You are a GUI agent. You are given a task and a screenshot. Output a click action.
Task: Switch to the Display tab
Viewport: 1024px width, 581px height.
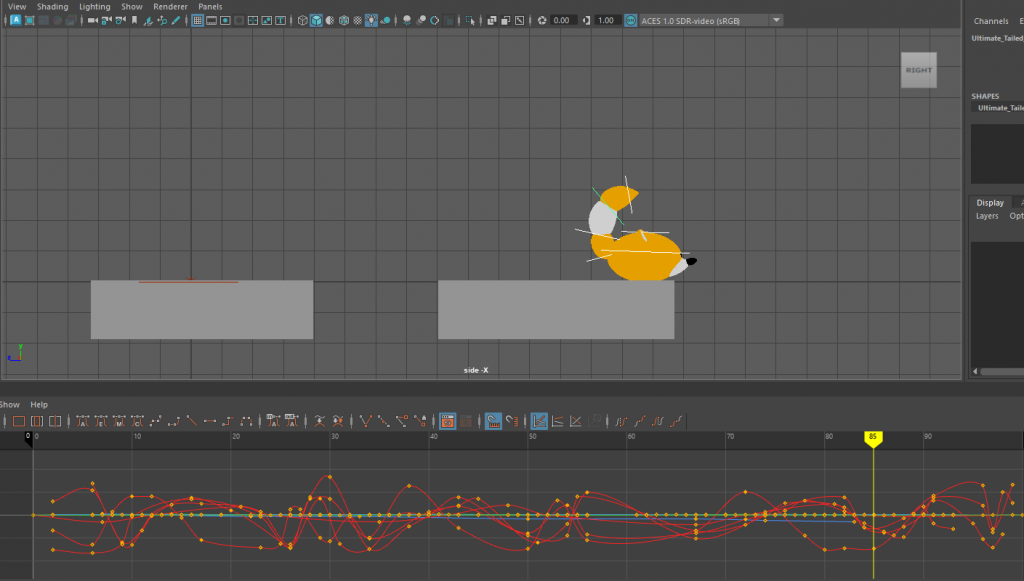(990, 202)
